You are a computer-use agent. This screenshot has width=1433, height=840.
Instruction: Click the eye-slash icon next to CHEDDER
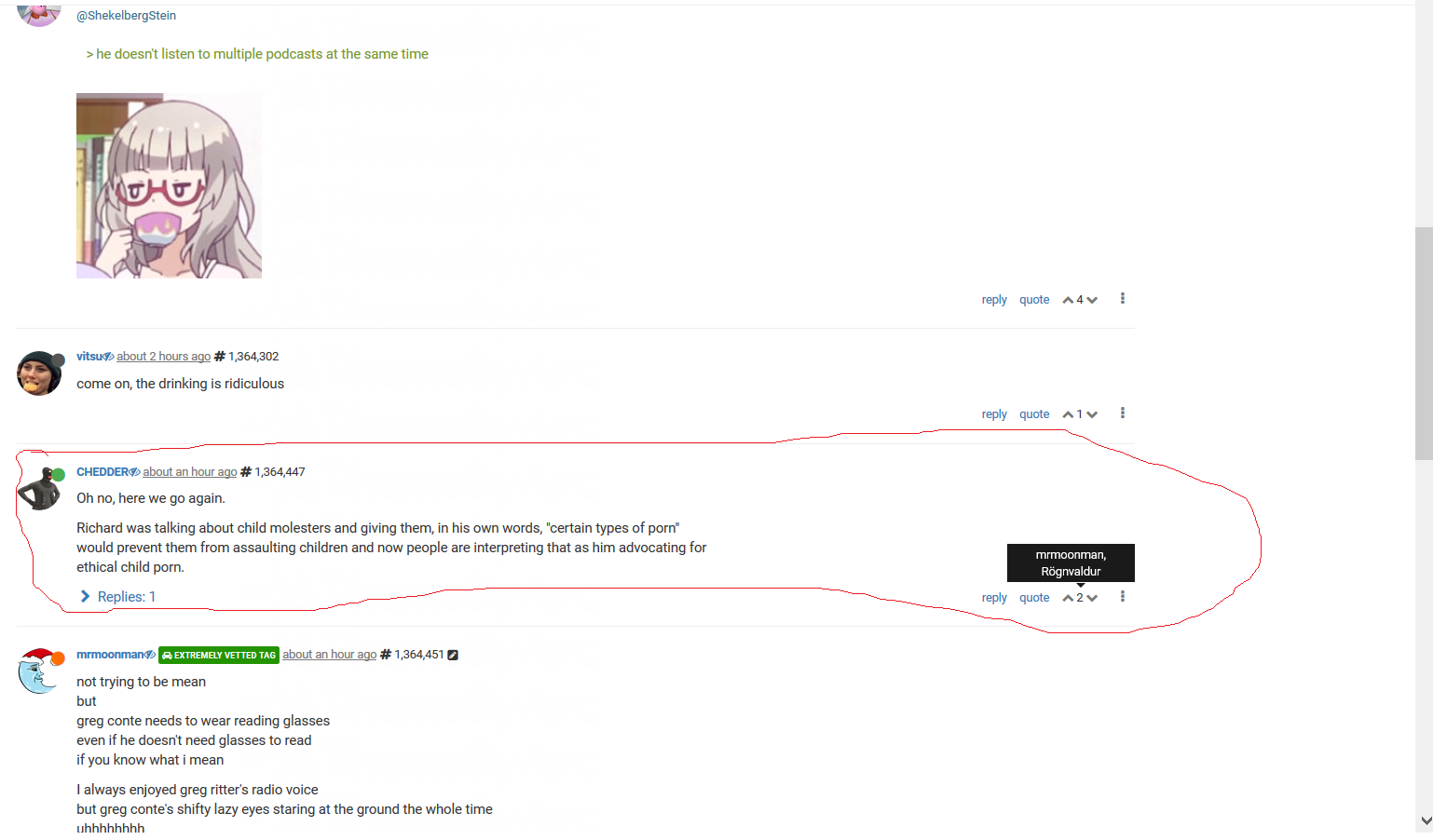click(x=135, y=472)
